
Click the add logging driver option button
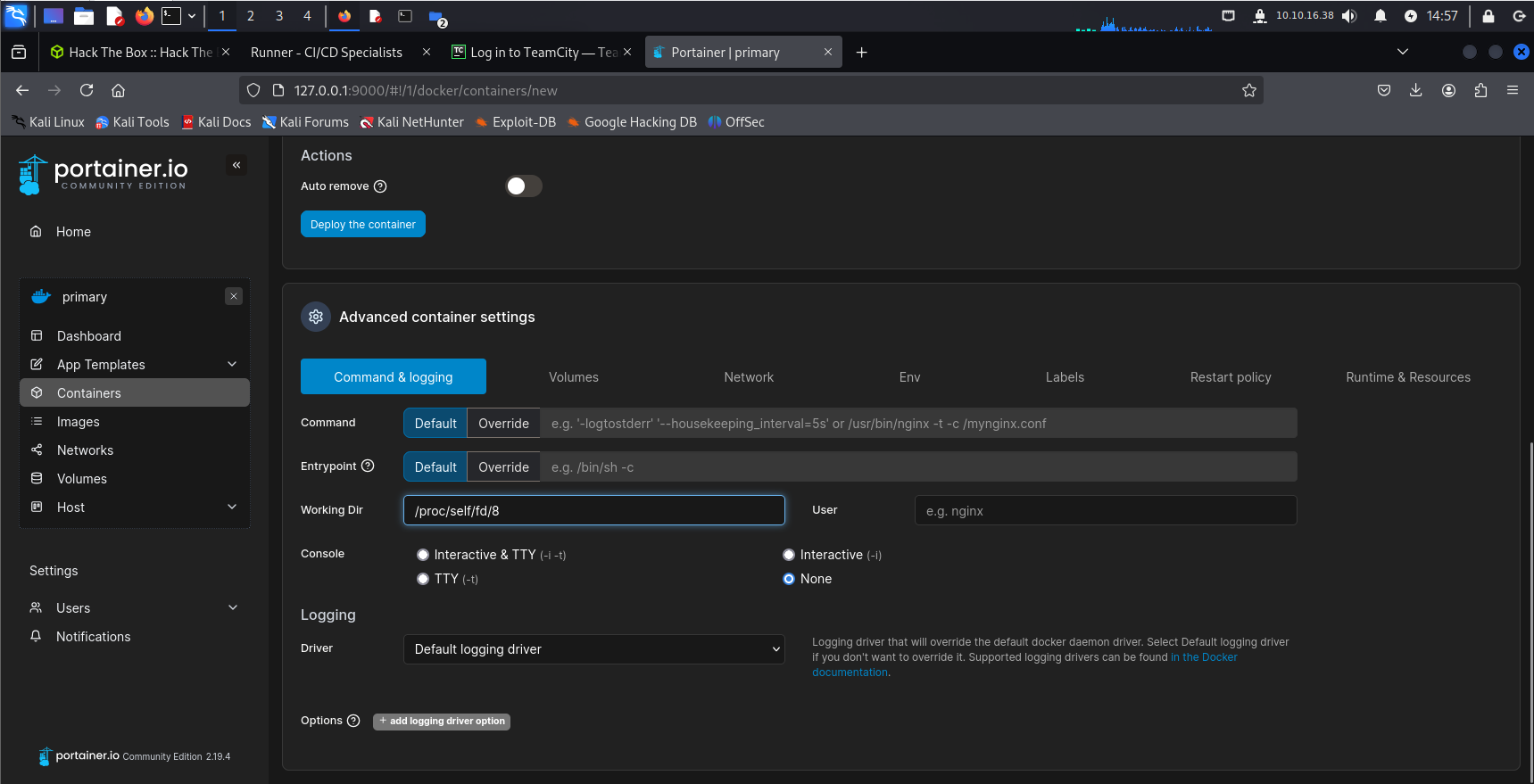pos(442,721)
